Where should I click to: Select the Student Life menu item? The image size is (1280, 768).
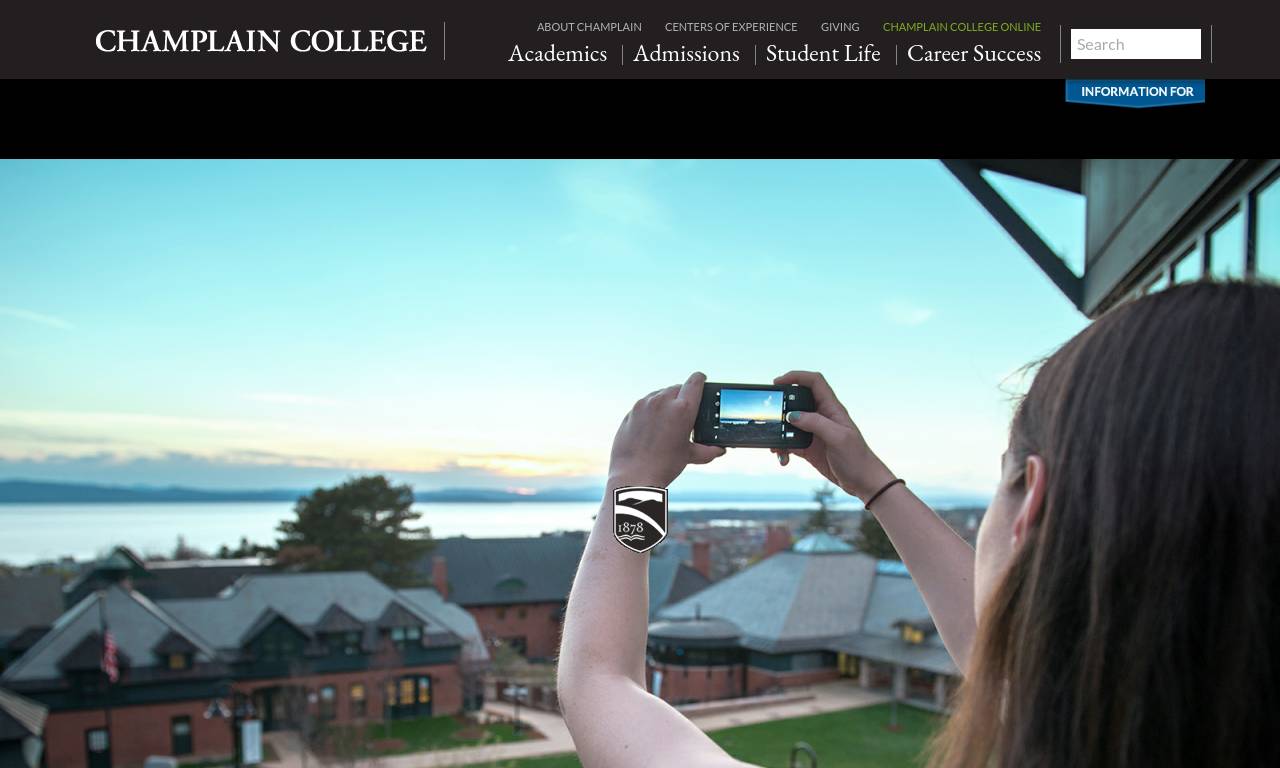(823, 53)
